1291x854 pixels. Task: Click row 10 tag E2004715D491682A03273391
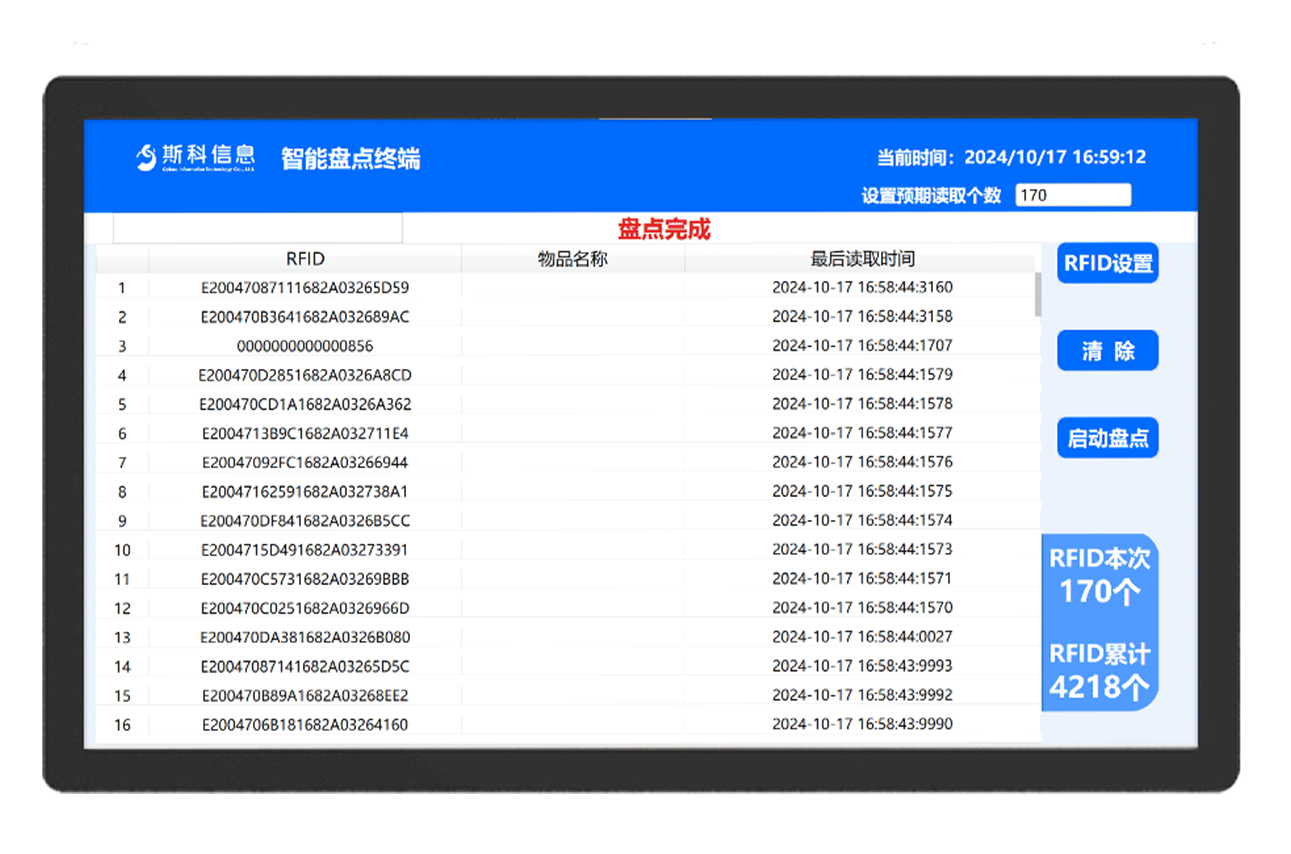(x=304, y=549)
